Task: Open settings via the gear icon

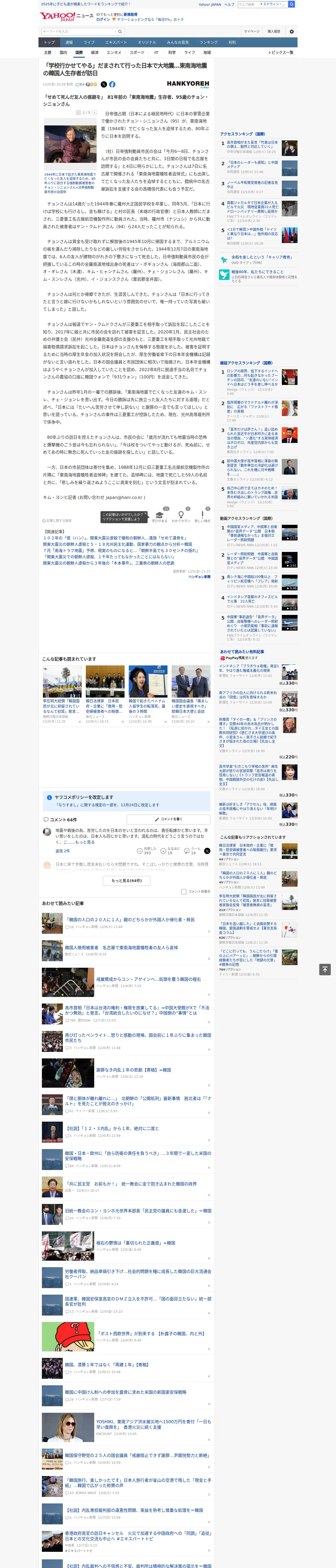Action: coord(292,31)
